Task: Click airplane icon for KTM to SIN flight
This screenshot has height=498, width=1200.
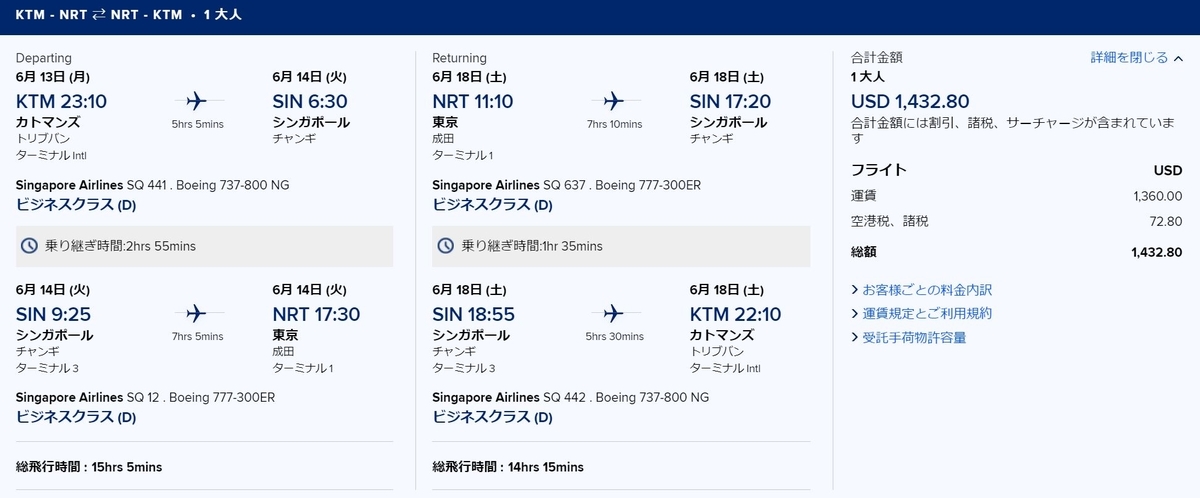Action: (x=197, y=101)
